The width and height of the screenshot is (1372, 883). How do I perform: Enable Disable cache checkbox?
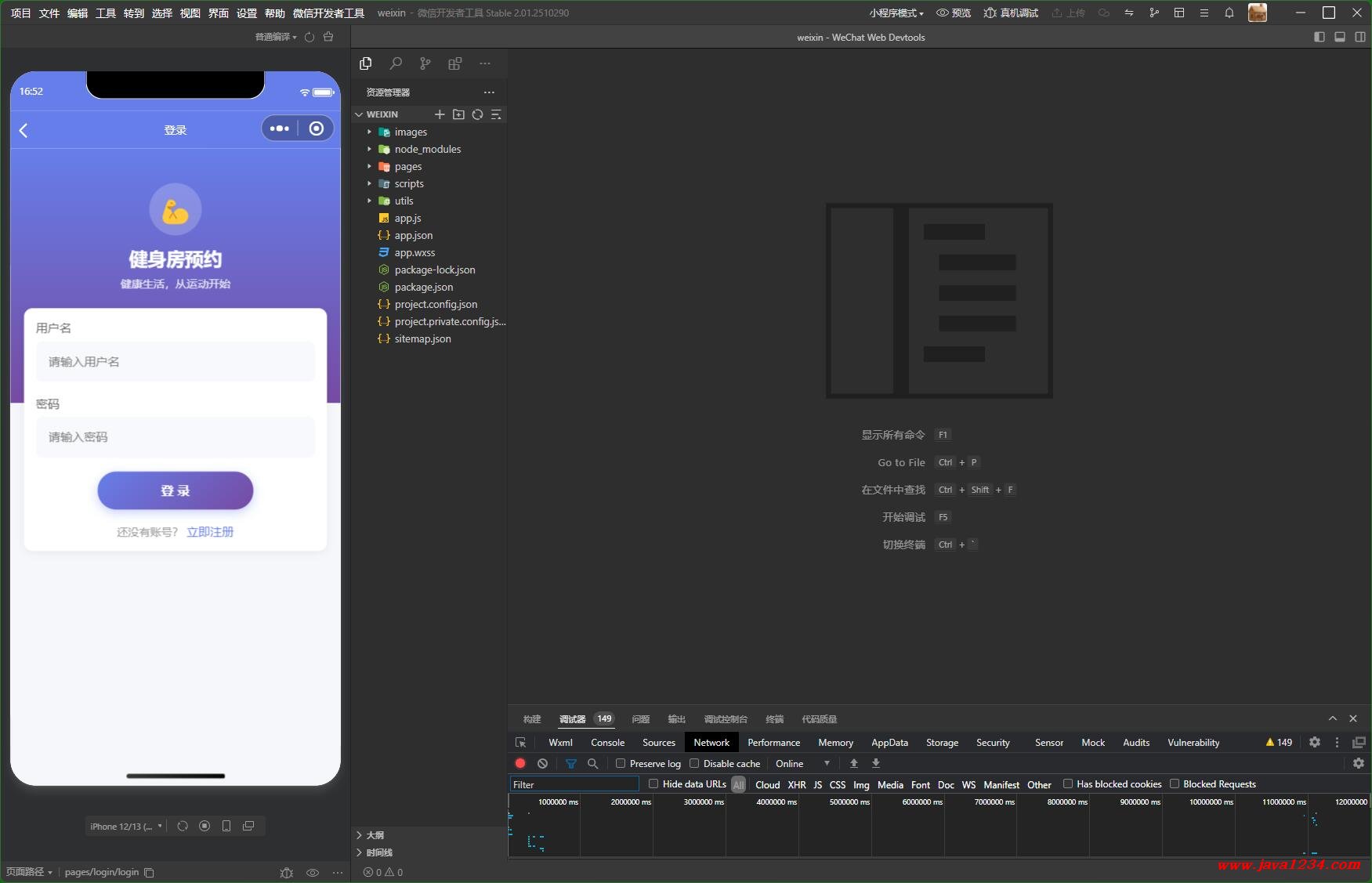click(x=694, y=763)
